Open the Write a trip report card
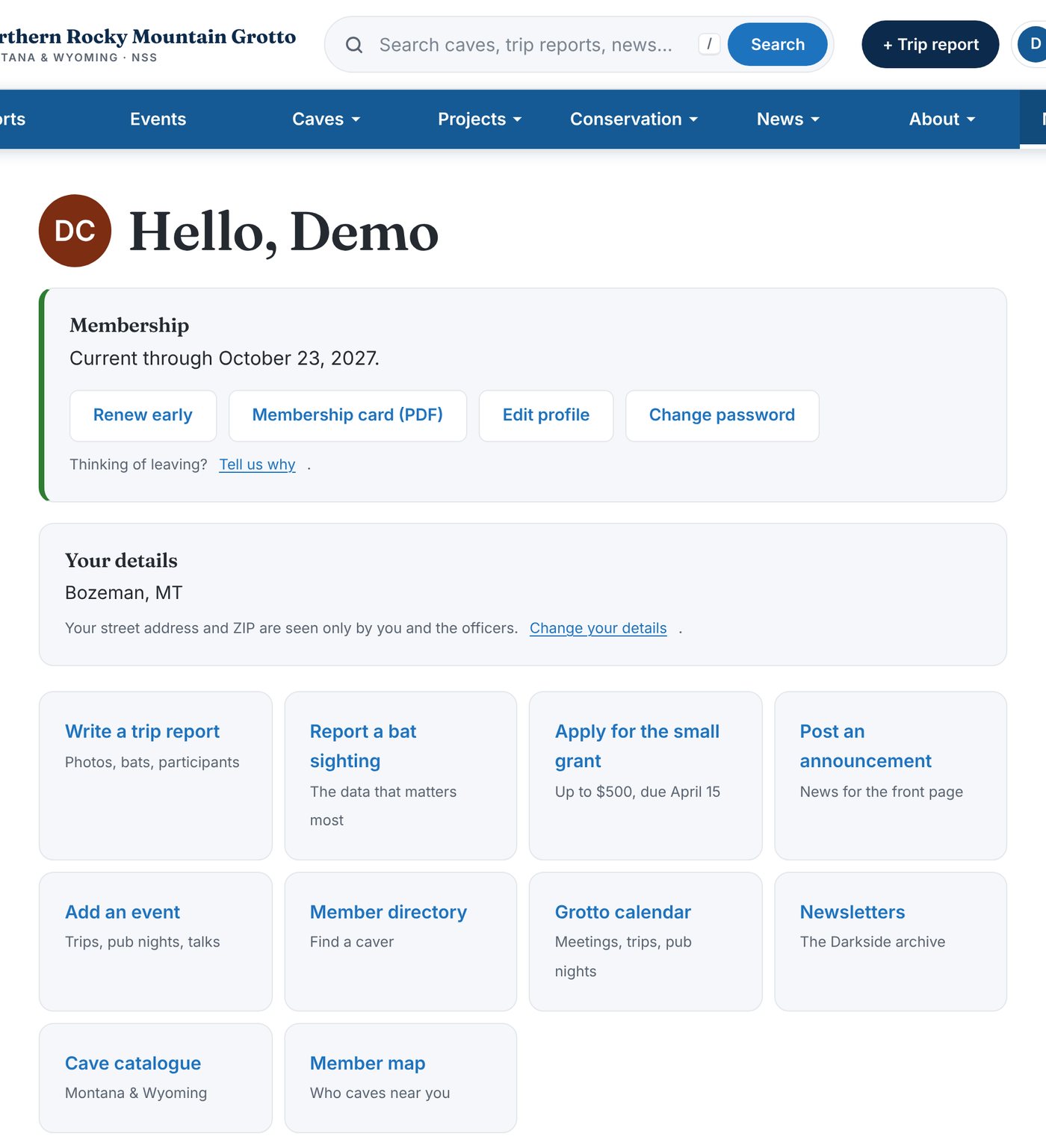The height and width of the screenshot is (1148, 1046). pos(155,775)
